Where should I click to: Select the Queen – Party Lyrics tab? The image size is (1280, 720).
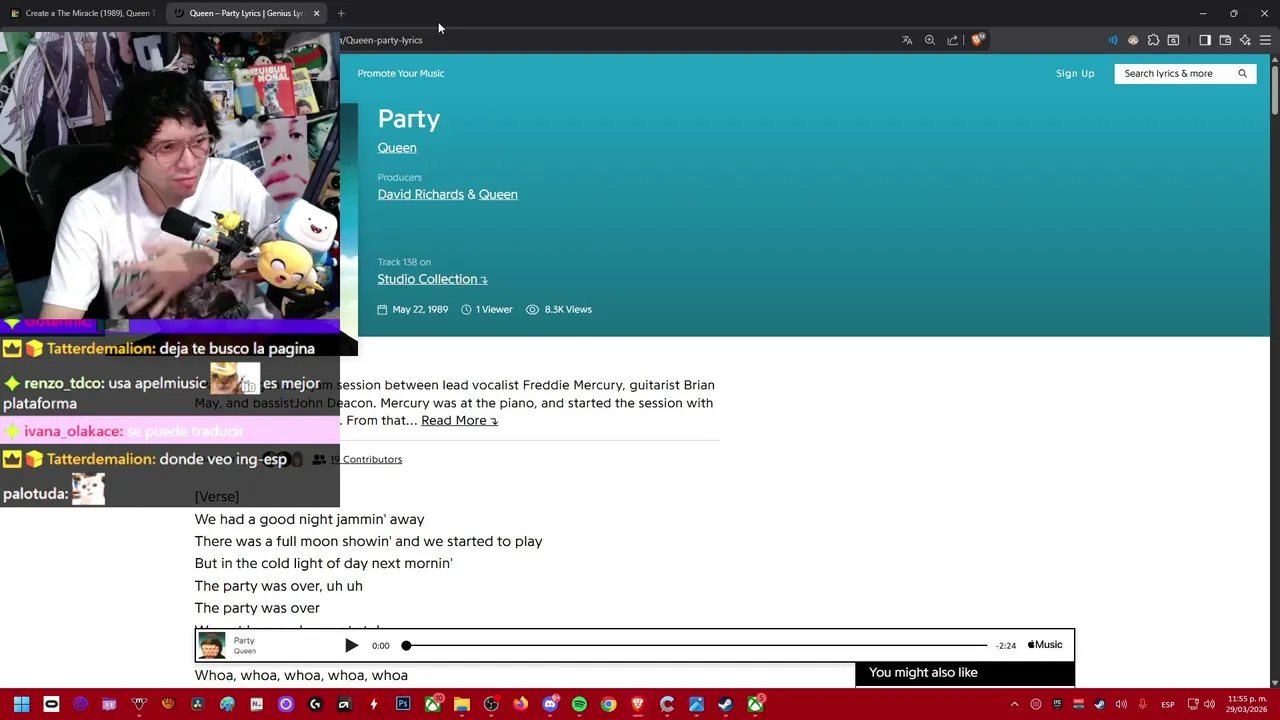245,13
